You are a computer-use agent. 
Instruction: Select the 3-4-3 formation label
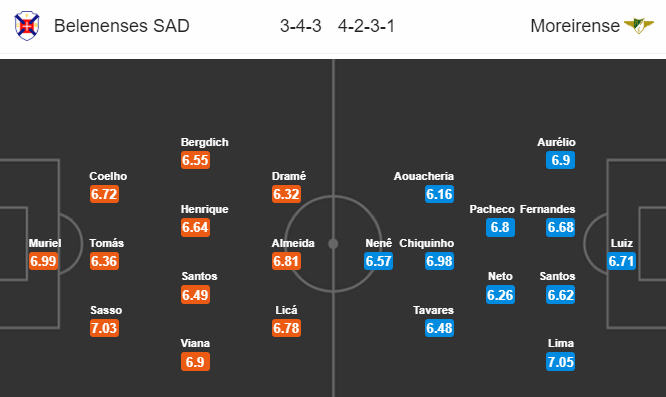(x=301, y=26)
